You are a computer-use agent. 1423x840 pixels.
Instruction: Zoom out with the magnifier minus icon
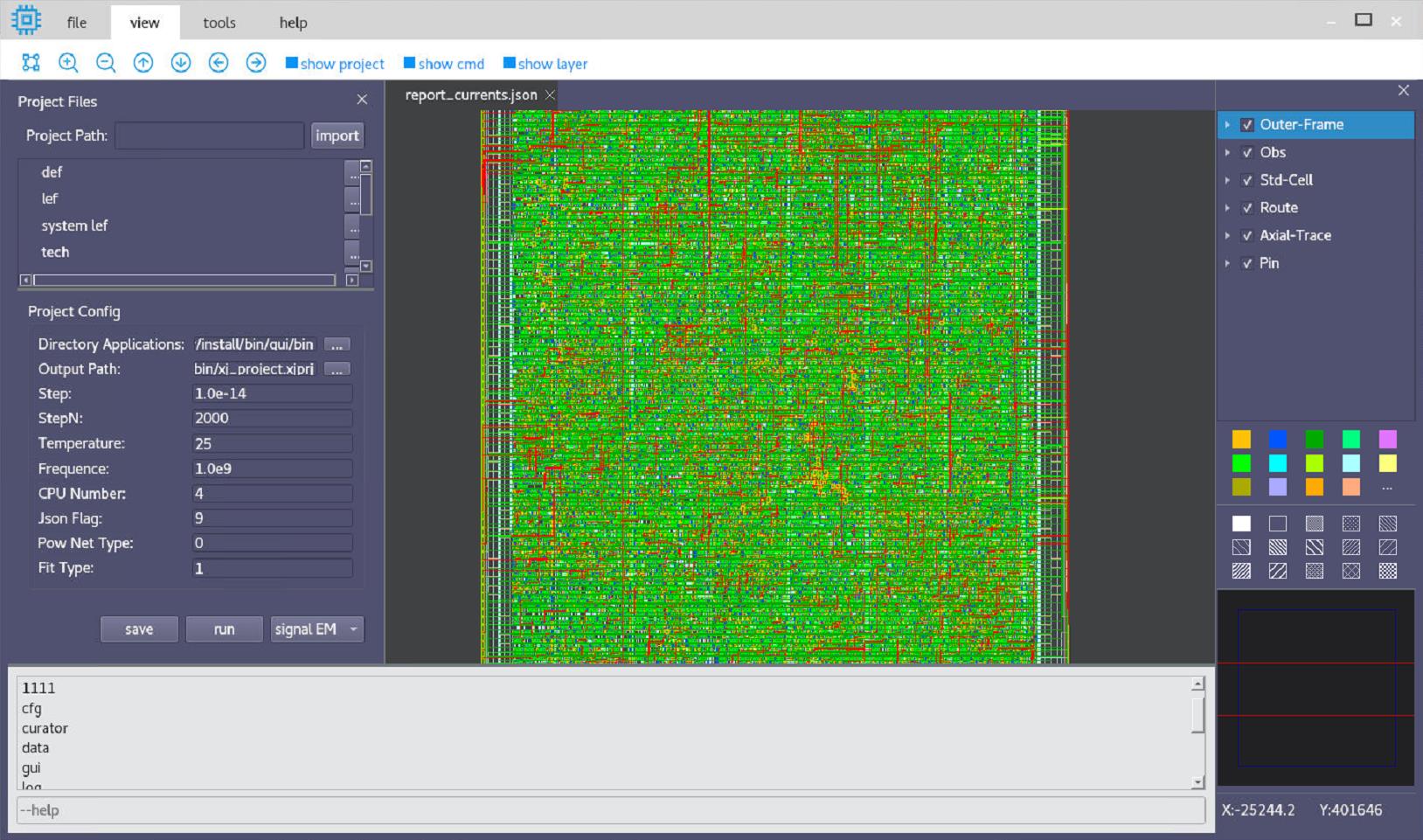coord(106,63)
